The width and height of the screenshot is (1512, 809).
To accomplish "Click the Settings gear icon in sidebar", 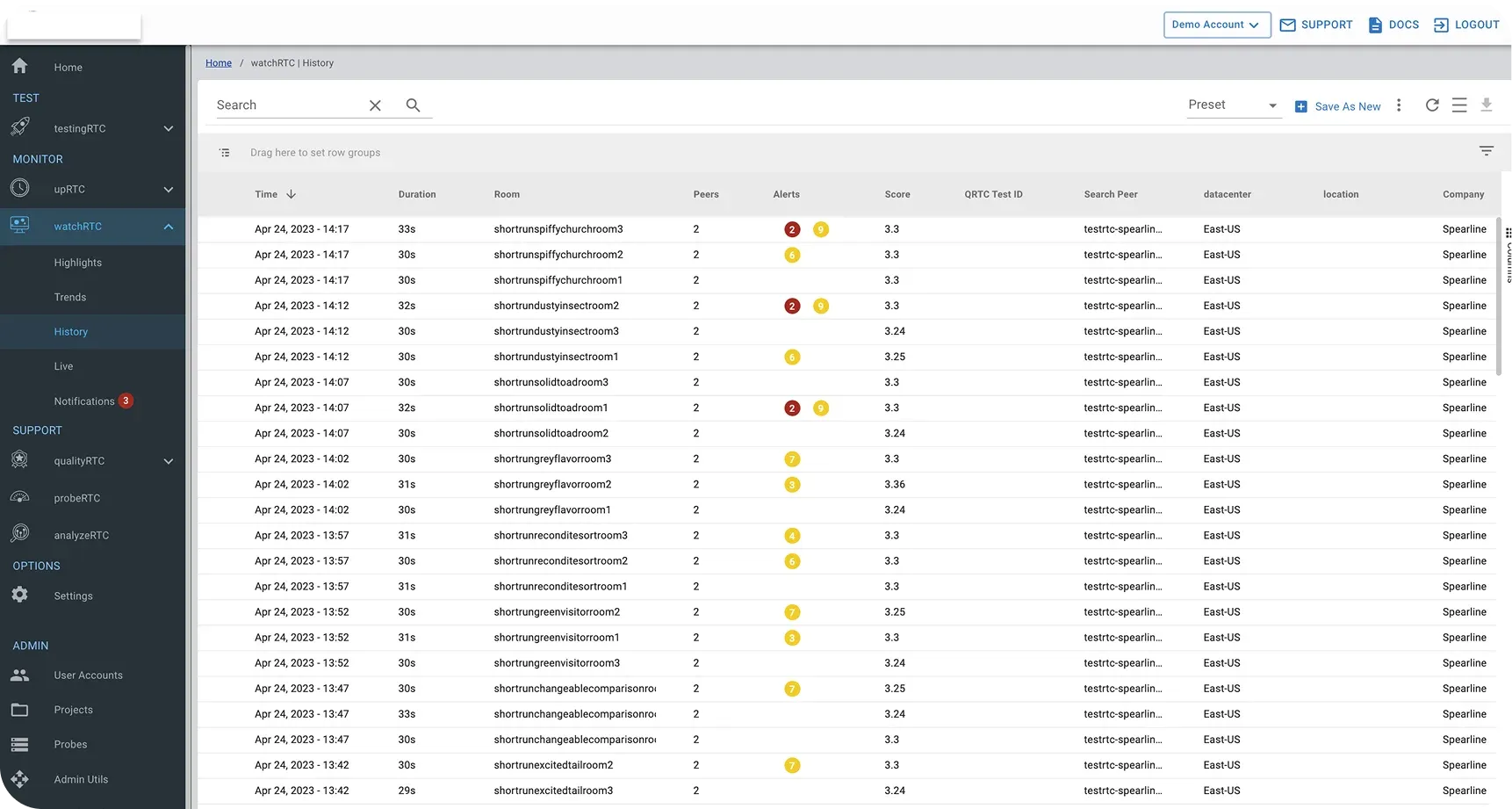I will [20, 595].
